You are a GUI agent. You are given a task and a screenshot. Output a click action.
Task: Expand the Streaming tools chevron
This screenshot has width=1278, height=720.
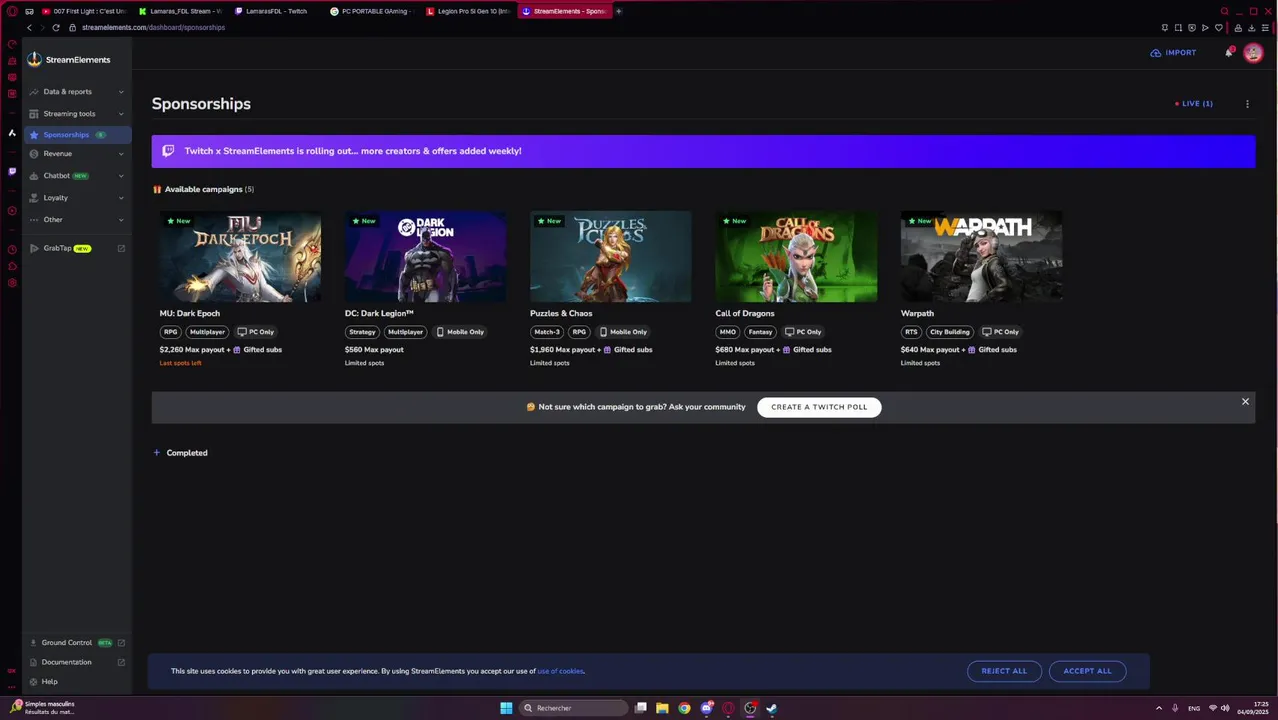click(x=121, y=114)
